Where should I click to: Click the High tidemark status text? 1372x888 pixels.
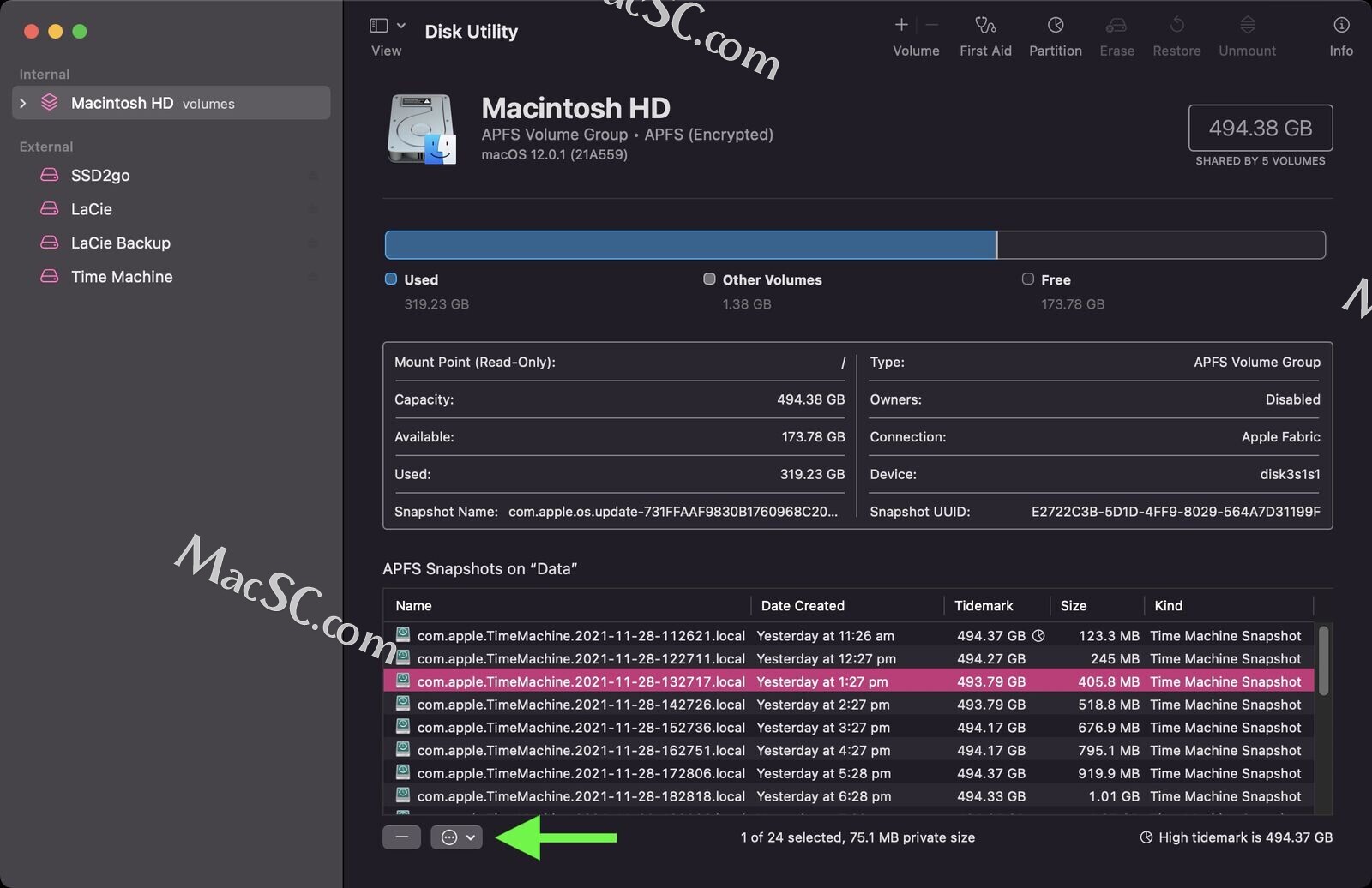pos(1245,837)
